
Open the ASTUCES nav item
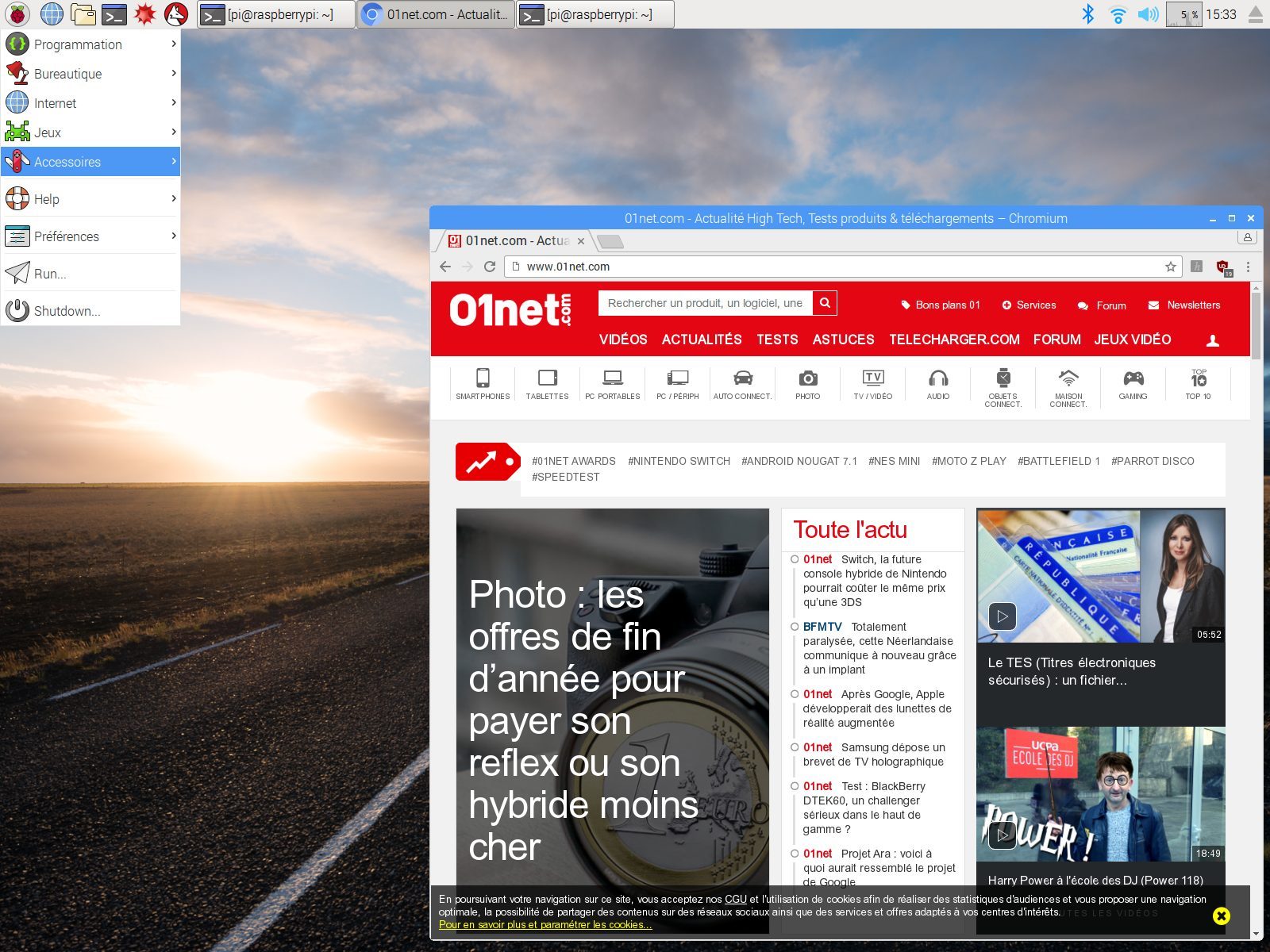pyautogui.click(x=843, y=340)
